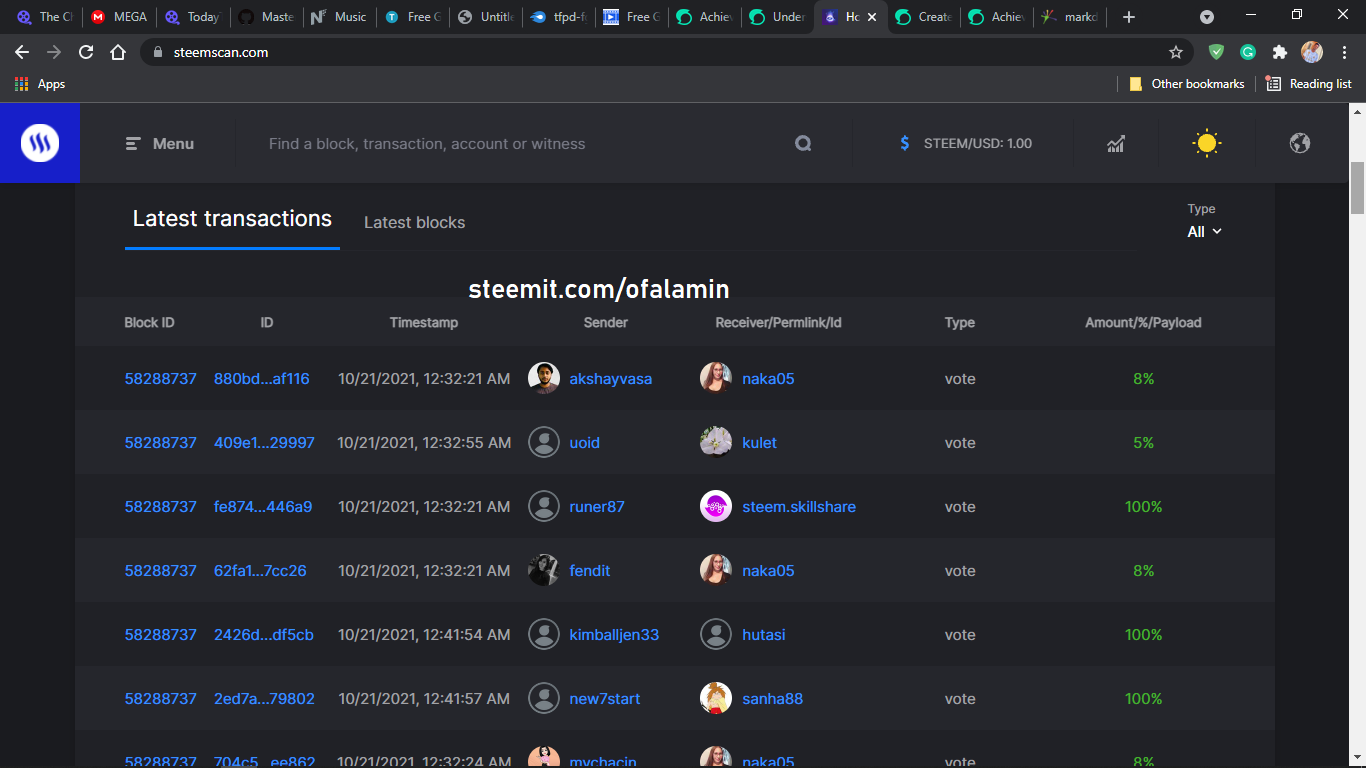This screenshot has width=1366, height=768.
Task: Open the Reading list
Action: coord(1309,84)
